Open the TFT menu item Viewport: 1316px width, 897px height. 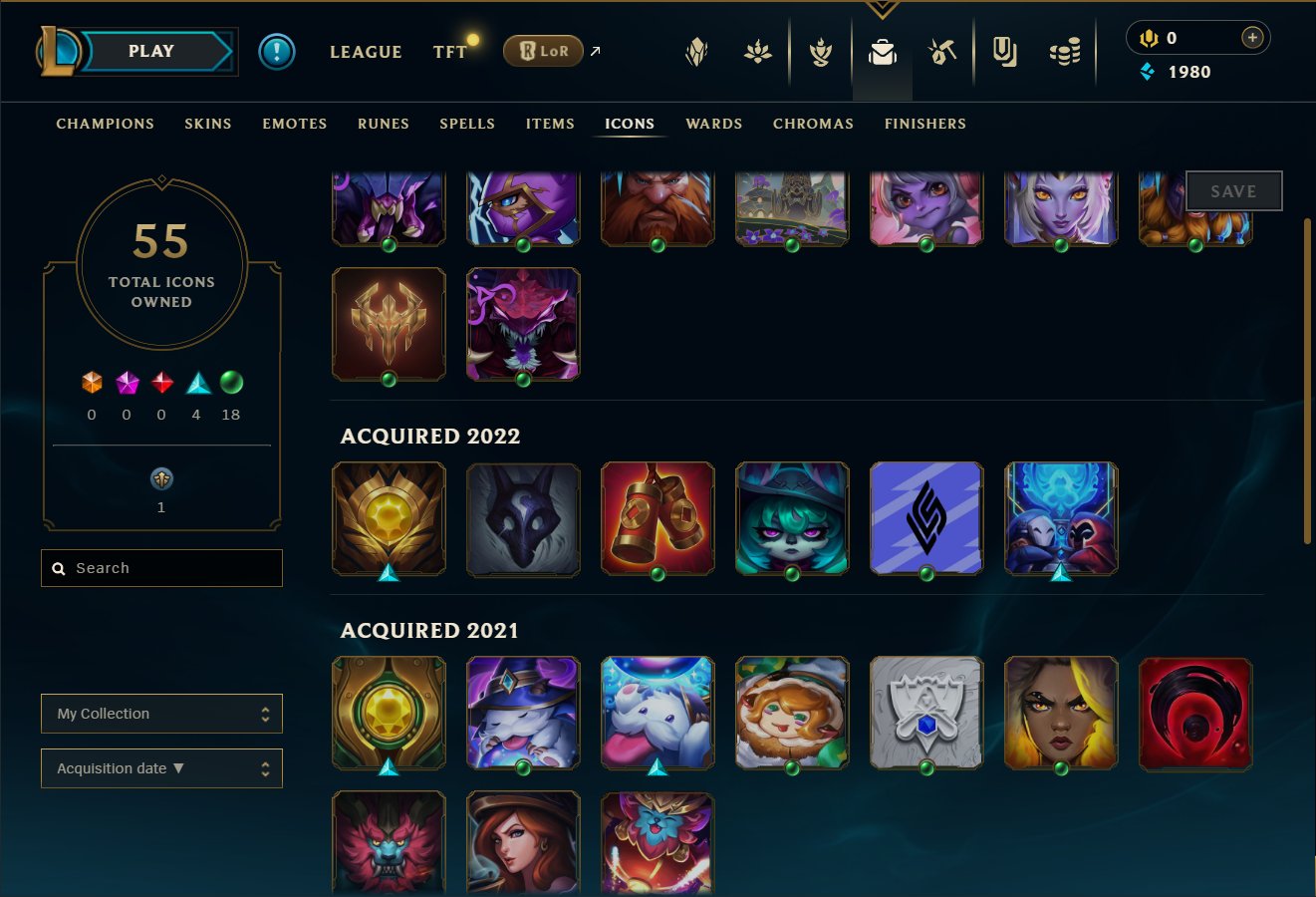click(450, 52)
